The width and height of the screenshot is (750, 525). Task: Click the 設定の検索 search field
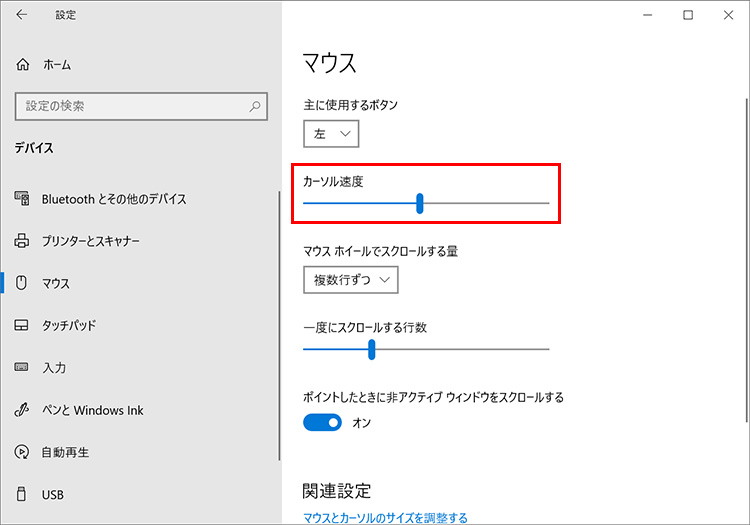click(x=130, y=105)
